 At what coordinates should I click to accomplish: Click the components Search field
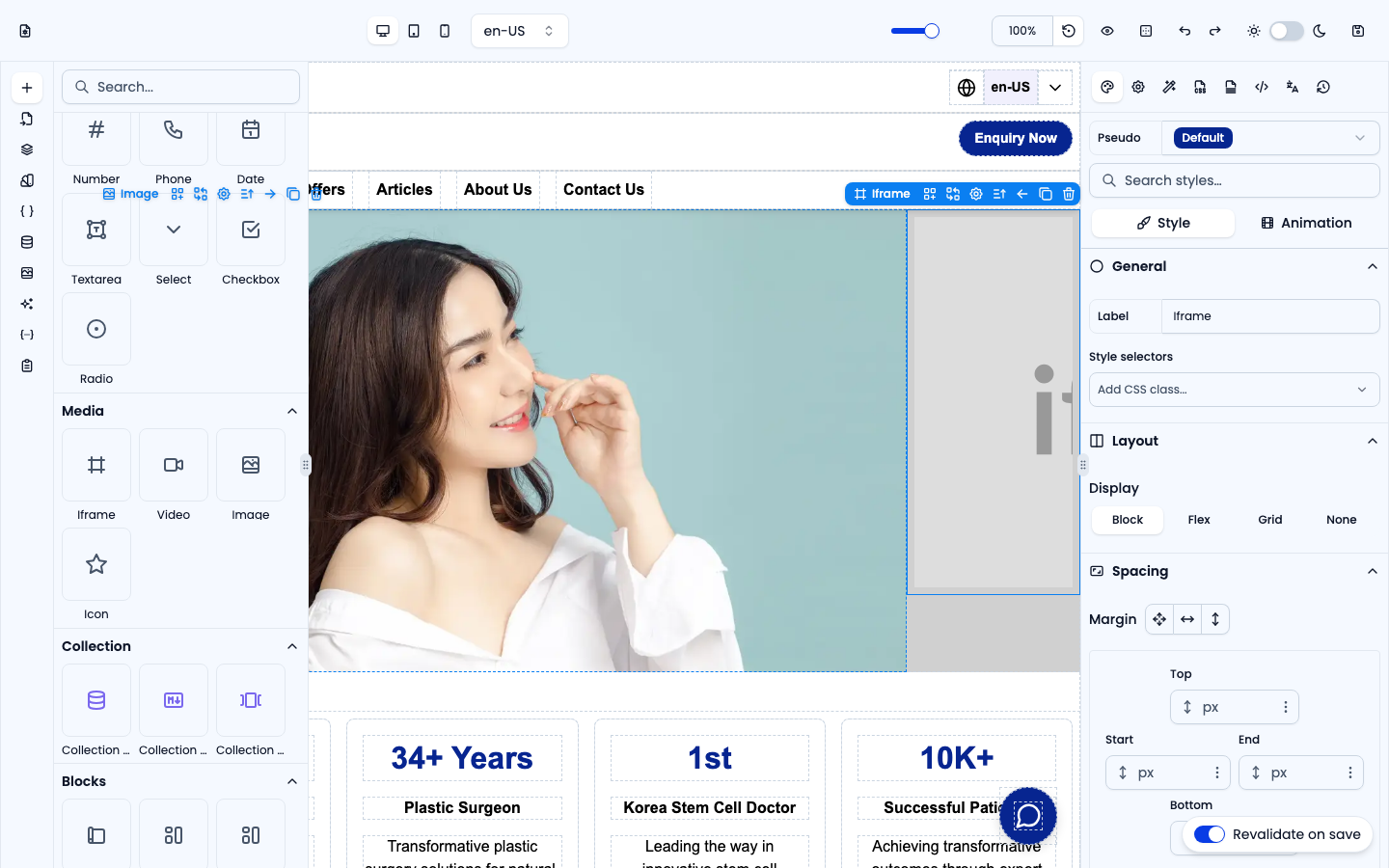[x=180, y=87]
